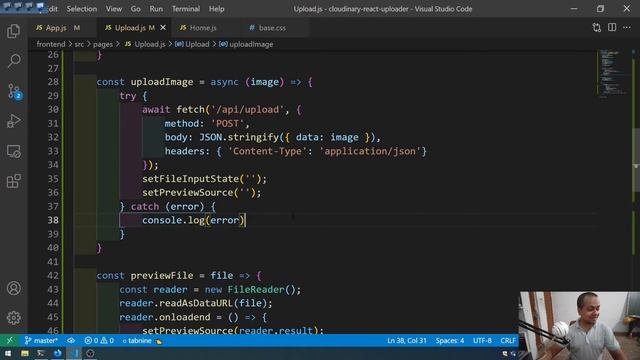Open Source Control view with badge
This screenshot has height=360, width=640.
(14, 91)
